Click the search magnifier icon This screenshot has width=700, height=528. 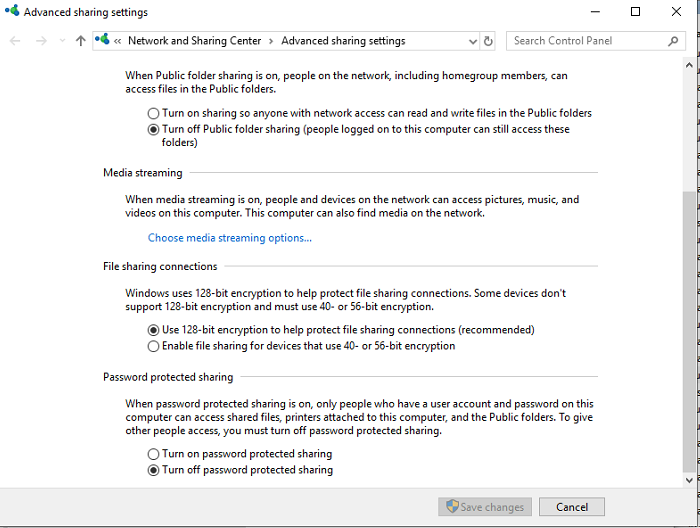(673, 41)
